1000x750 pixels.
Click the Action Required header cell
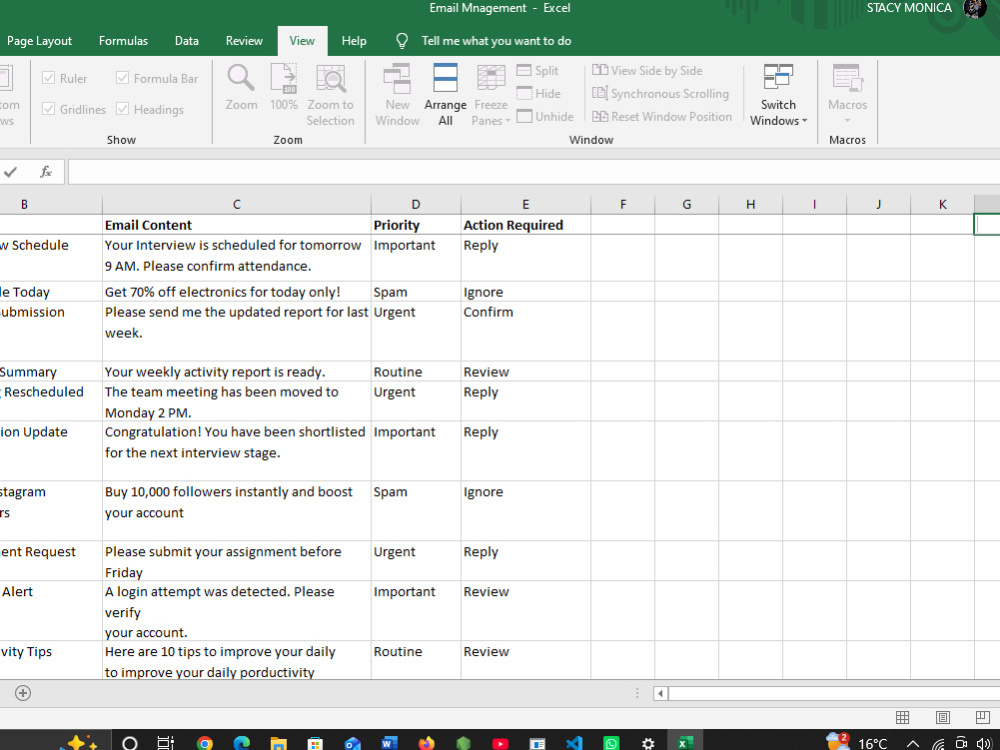[x=526, y=224]
